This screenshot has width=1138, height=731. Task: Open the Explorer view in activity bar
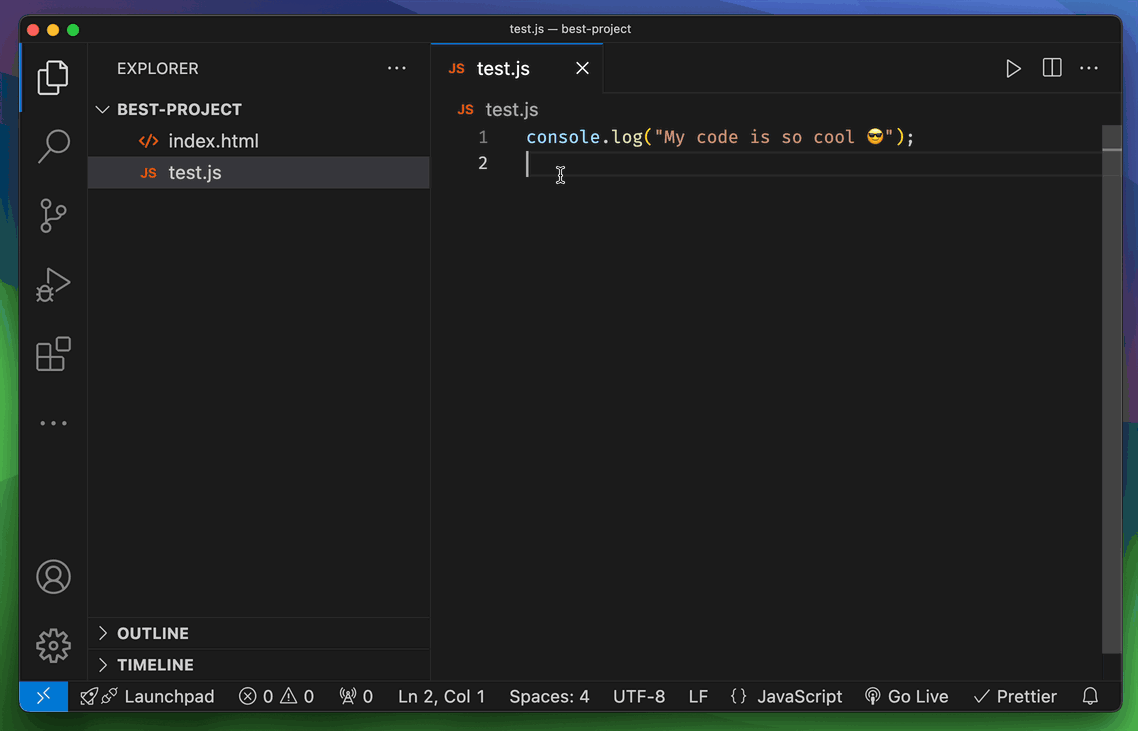[x=53, y=77]
